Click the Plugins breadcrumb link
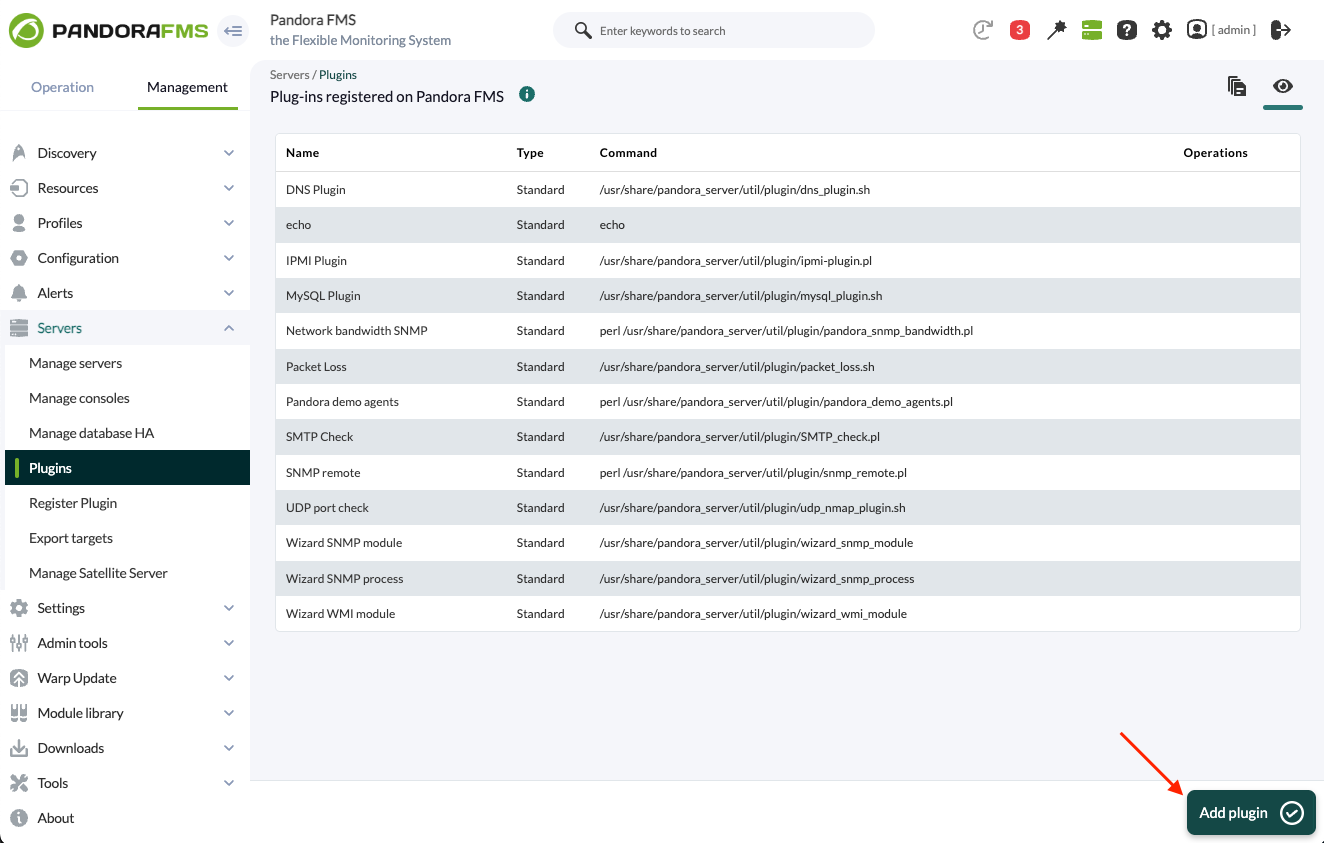Screen dimensions: 1324x843 coord(338,75)
